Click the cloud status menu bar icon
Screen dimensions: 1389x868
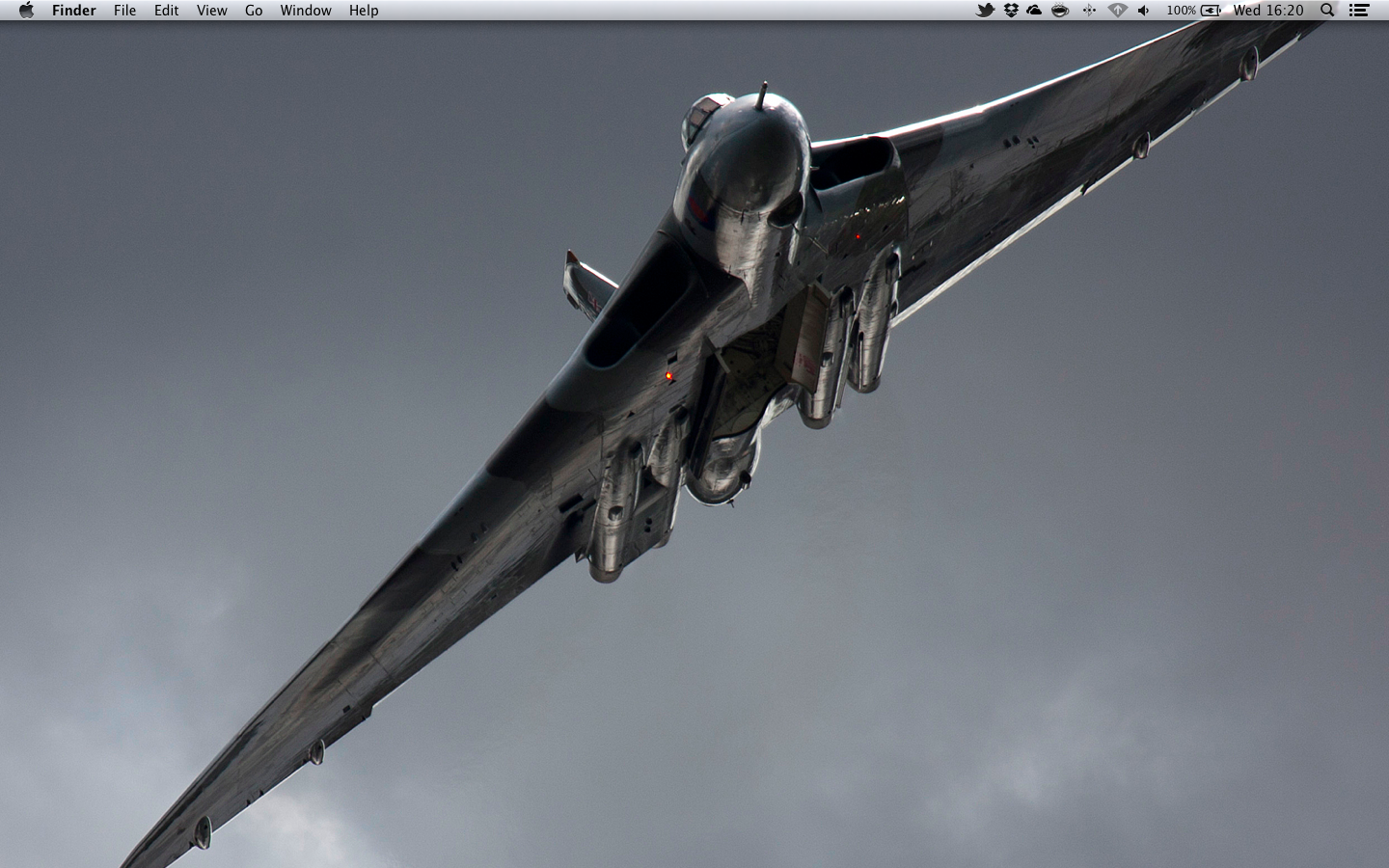(x=1035, y=11)
